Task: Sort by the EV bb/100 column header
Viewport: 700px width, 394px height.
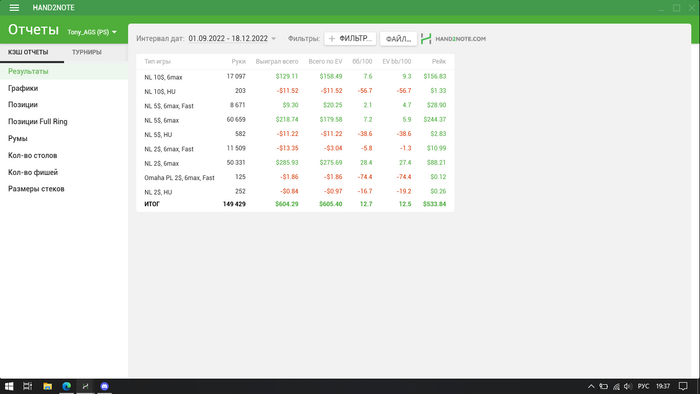Action: 396,62
